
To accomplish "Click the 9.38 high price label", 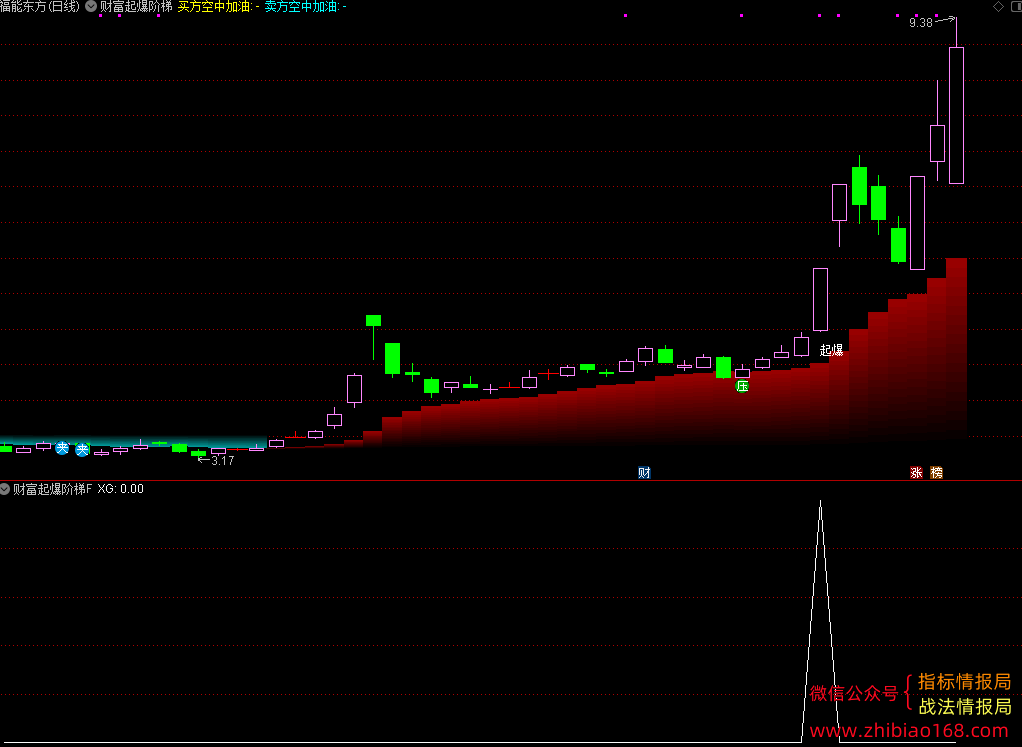I will coord(921,23).
